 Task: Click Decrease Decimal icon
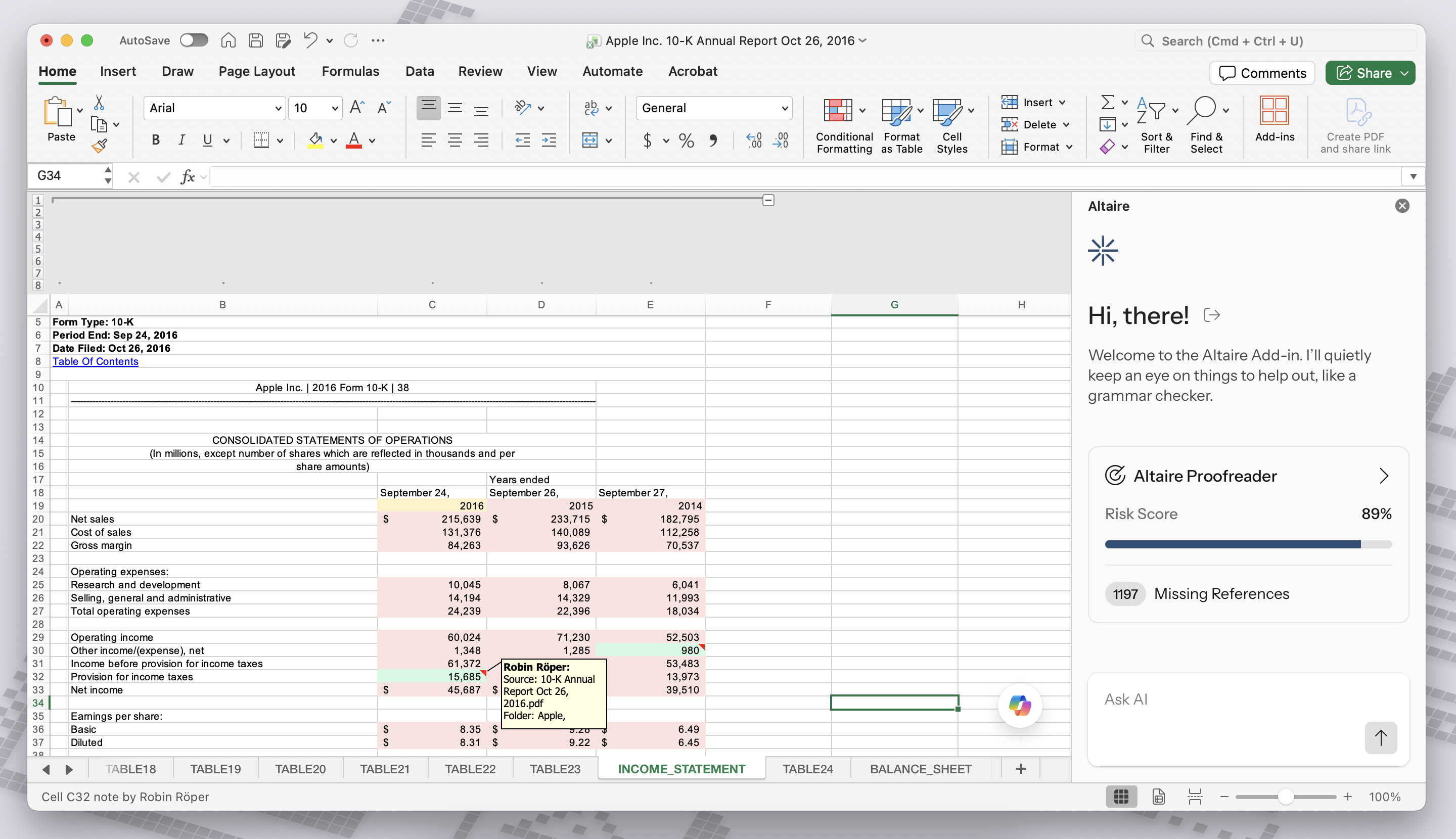point(781,140)
